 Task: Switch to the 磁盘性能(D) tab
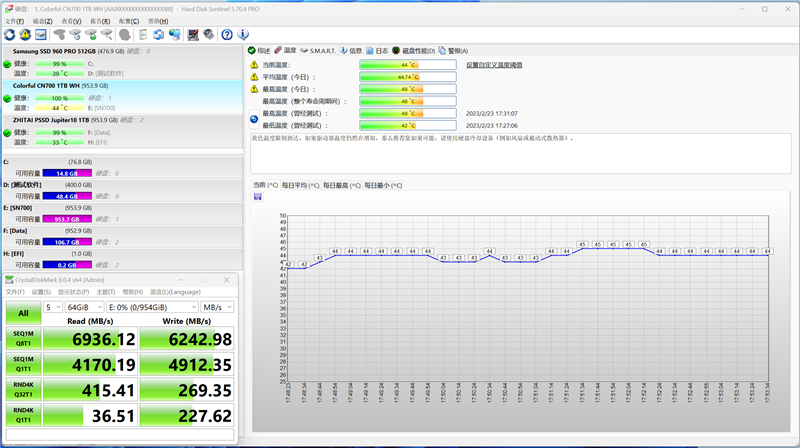(x=414, y=51)
